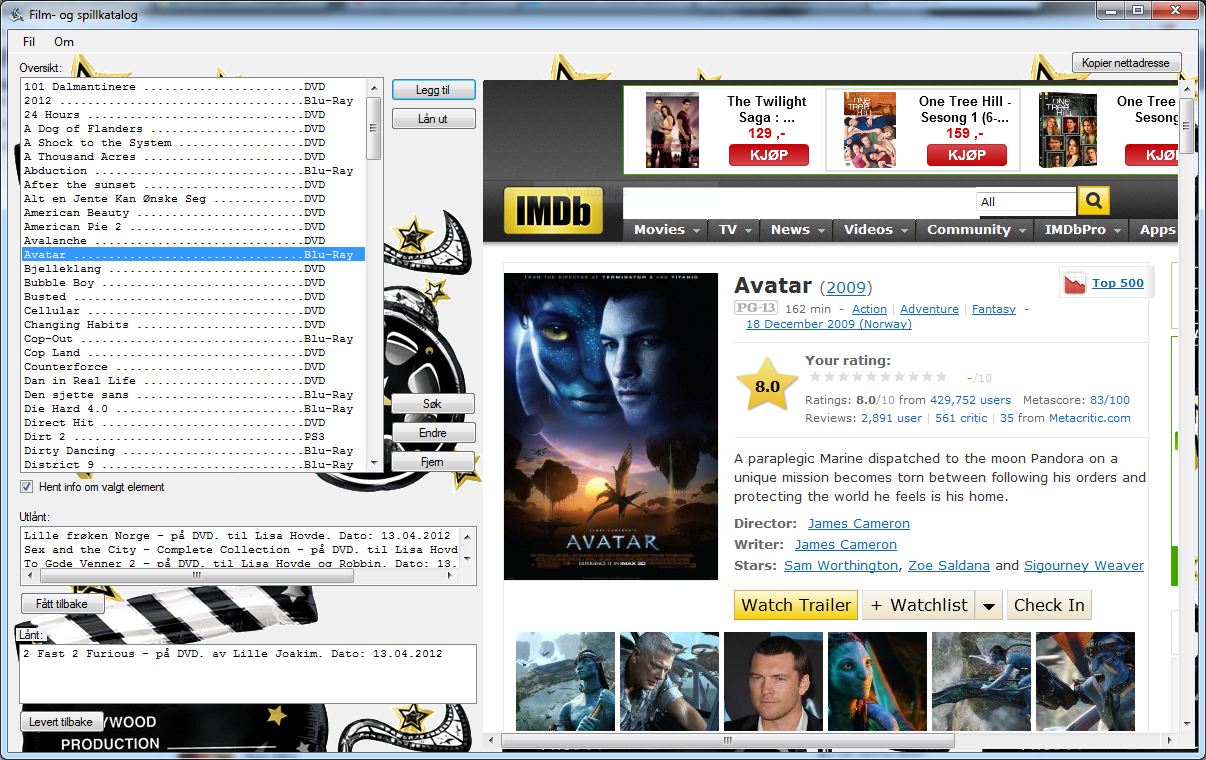This screenshot has width=1206, height=760.
Task: Select 'Lille frøken Norge' loan entry
Action: point(240,536)
